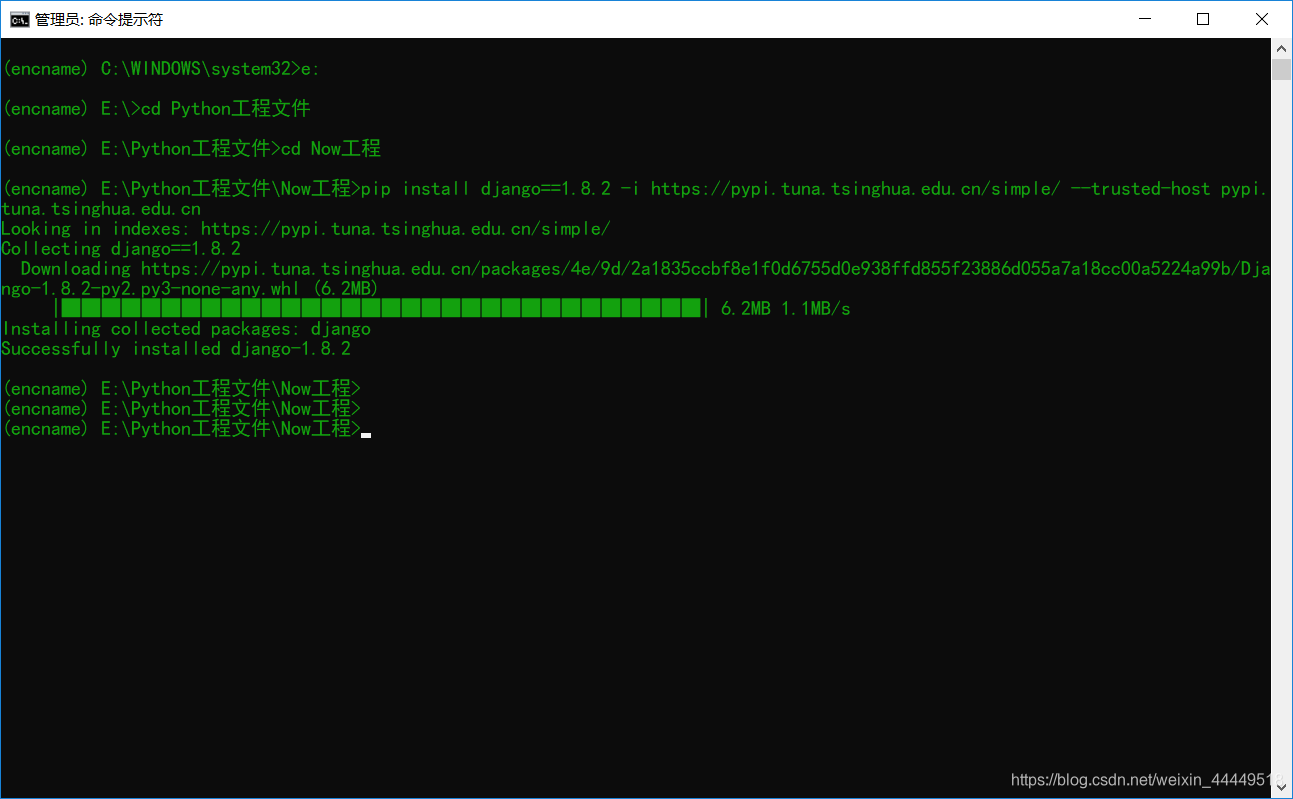Screen dimensions: 1293x799
Task: Click '--trusted-host' option text
Action: [1140, 188]
